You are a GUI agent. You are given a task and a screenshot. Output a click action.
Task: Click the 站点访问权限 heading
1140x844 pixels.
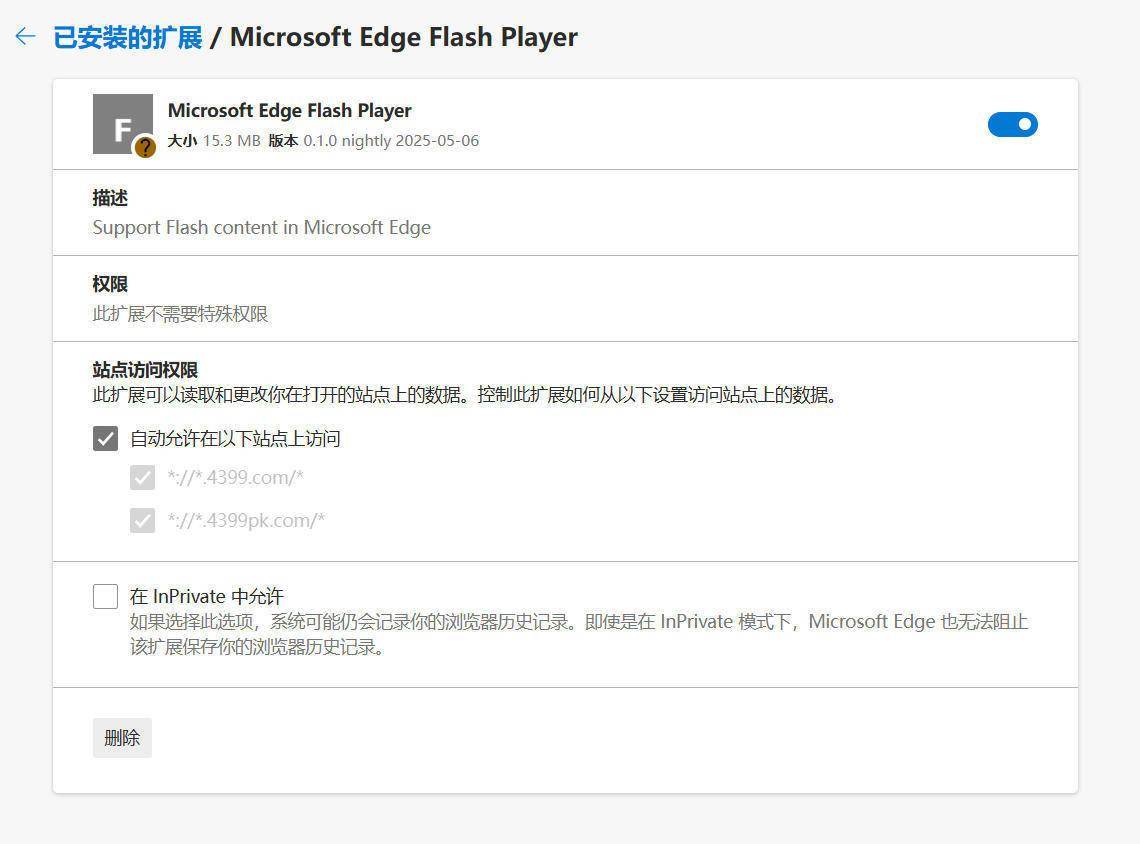(x=145, y=370)
